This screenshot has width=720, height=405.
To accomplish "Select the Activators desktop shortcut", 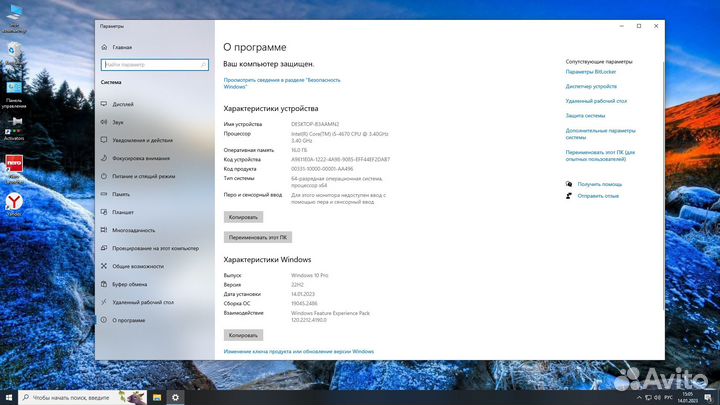I will click(x=14, y=128).
